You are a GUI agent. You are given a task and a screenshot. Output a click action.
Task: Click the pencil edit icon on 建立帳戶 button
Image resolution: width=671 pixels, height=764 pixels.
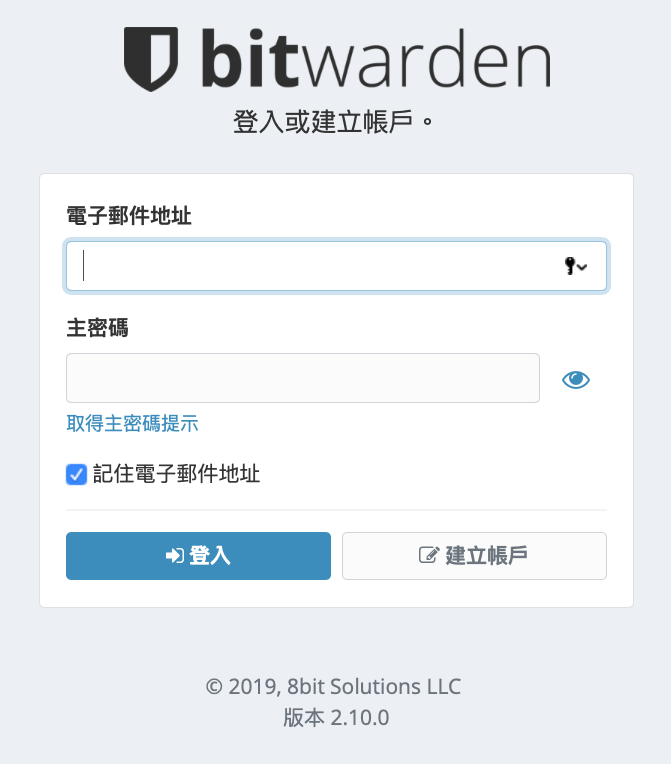click(x=429, y=555)
